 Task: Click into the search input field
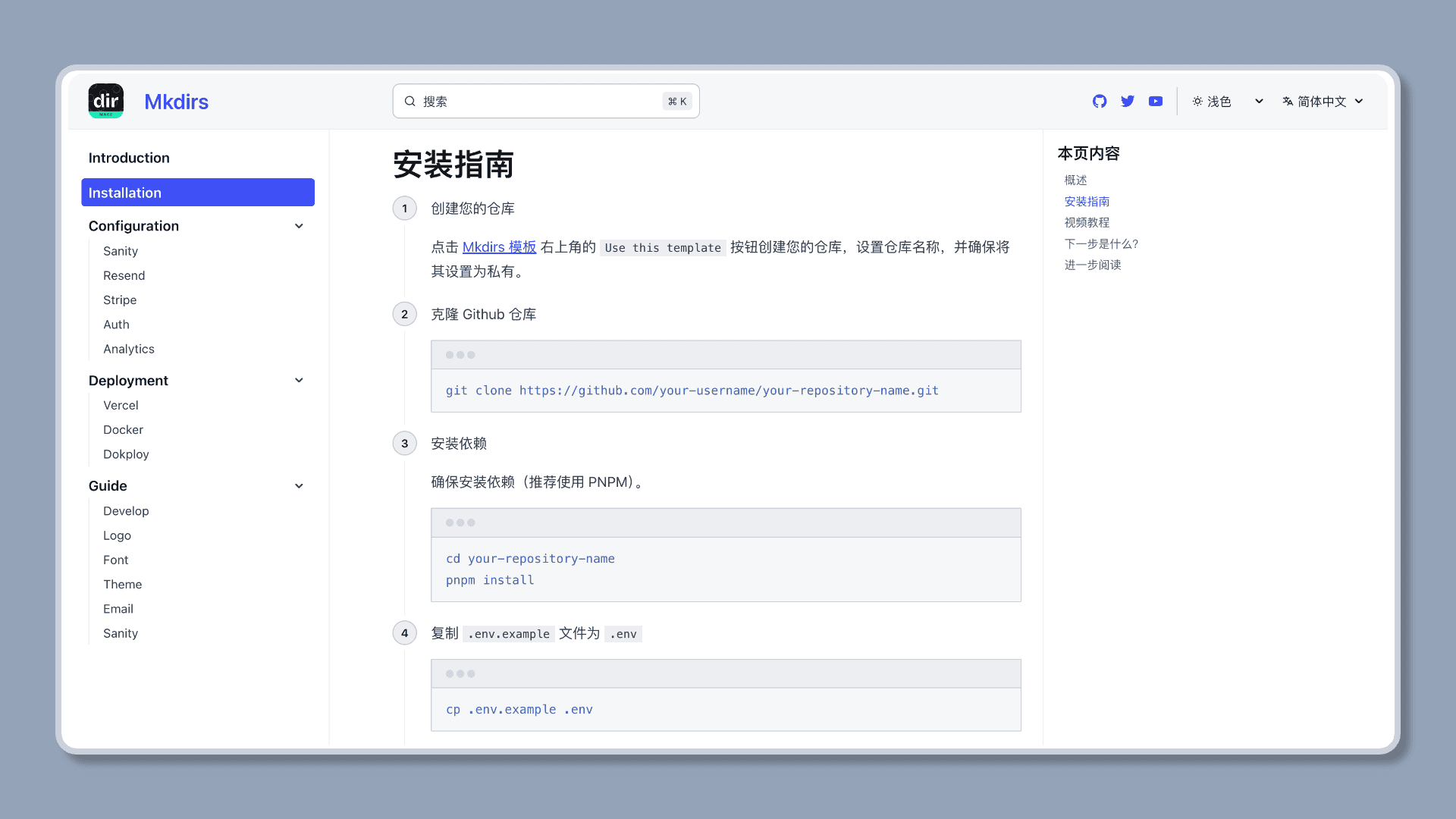546,101
